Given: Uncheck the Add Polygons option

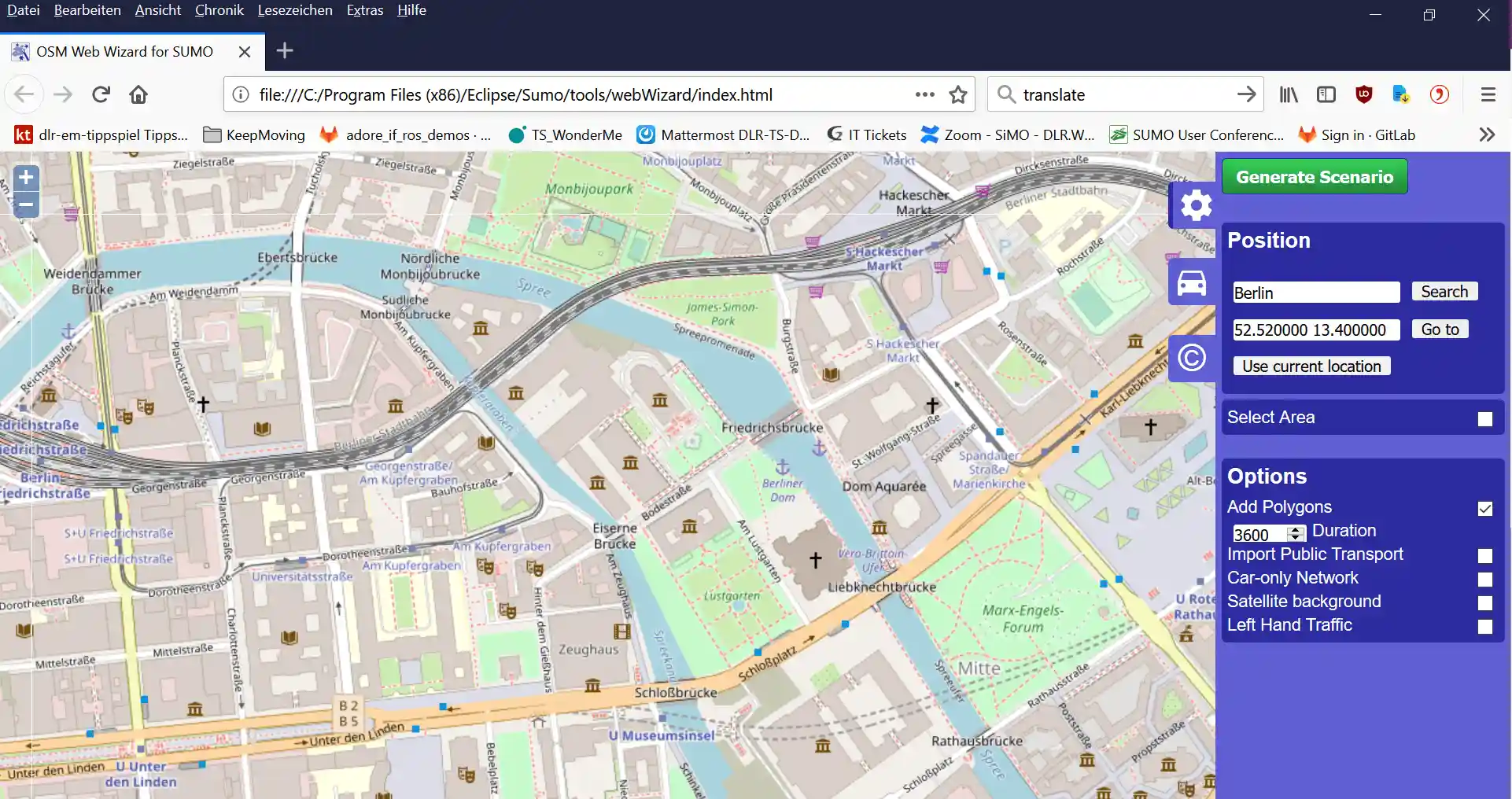Looking at the screenshot, I should pos(1484,509).
